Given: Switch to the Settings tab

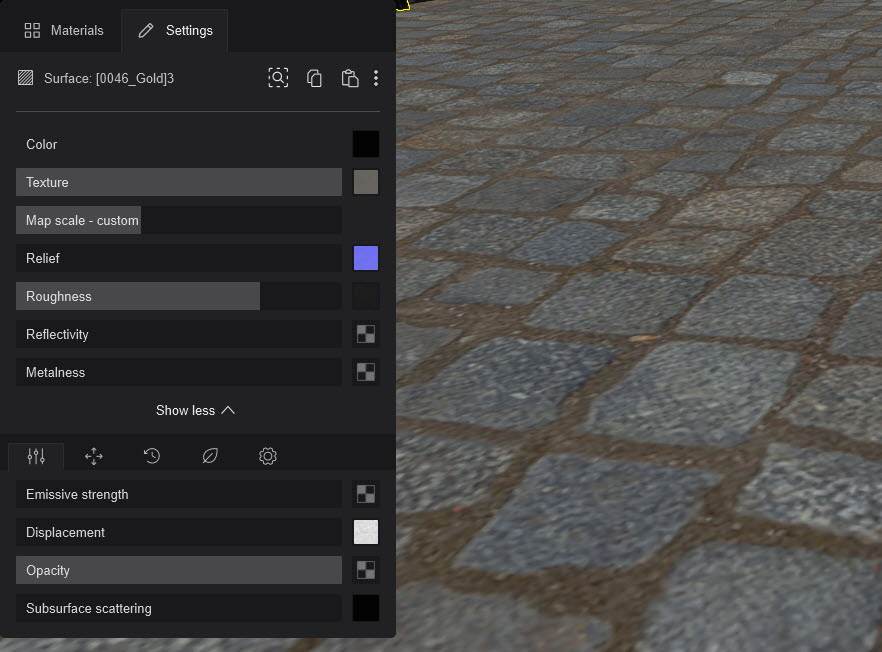Looking at the screenshot, I should 175,30.
